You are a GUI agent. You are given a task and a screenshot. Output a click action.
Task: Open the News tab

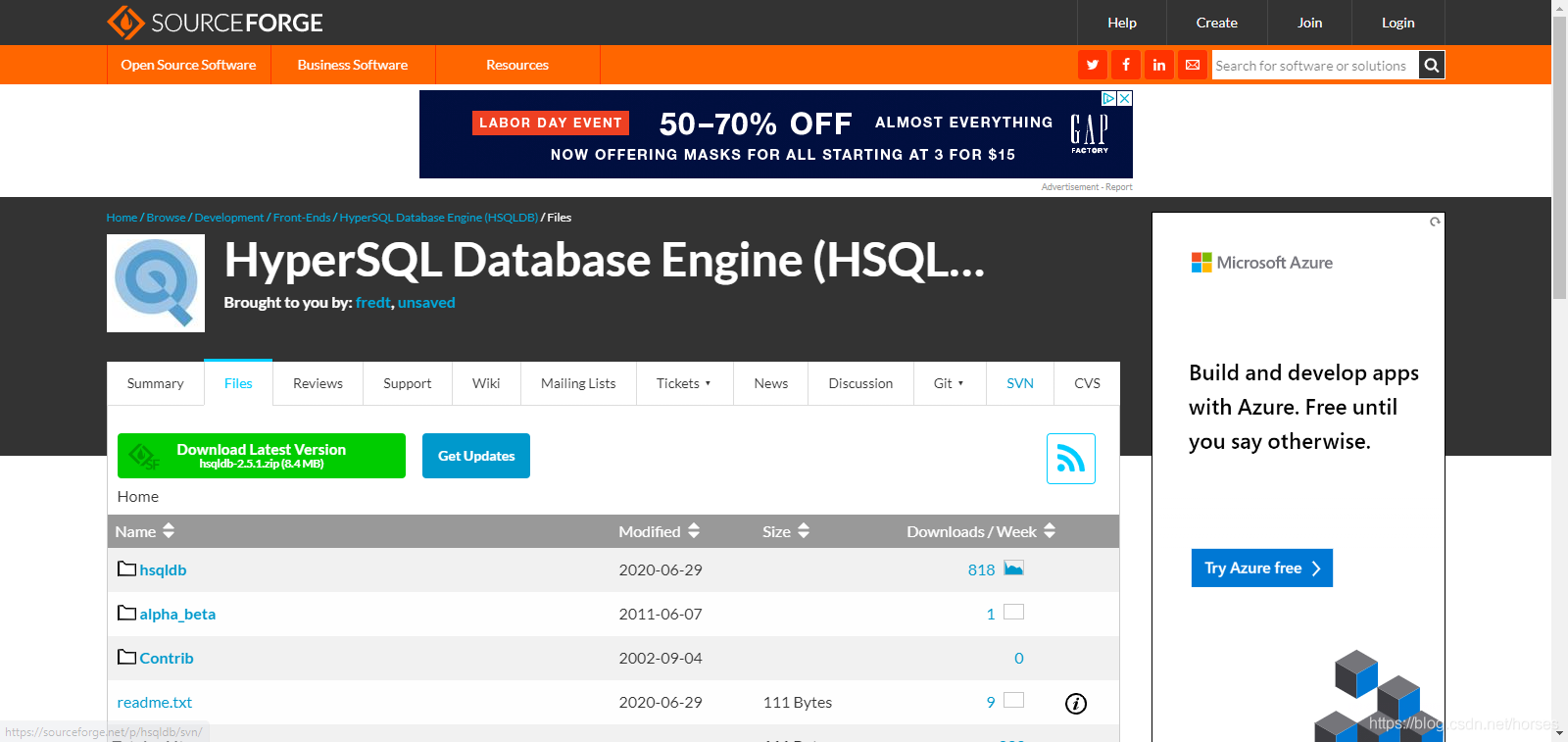click(771, 383)
